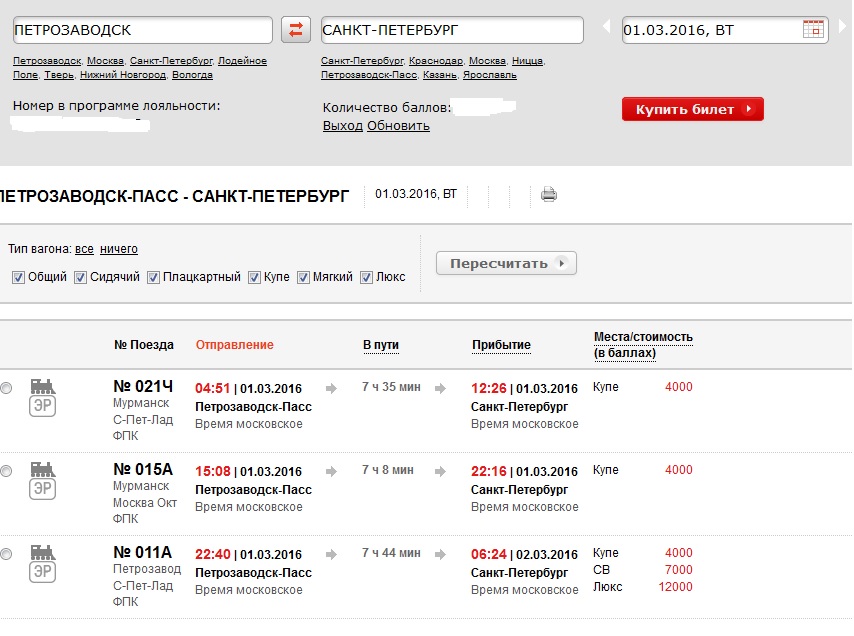The width and height of the screenshot is (854, 636).
Task: Click the departure station input field
Action: 142,30
